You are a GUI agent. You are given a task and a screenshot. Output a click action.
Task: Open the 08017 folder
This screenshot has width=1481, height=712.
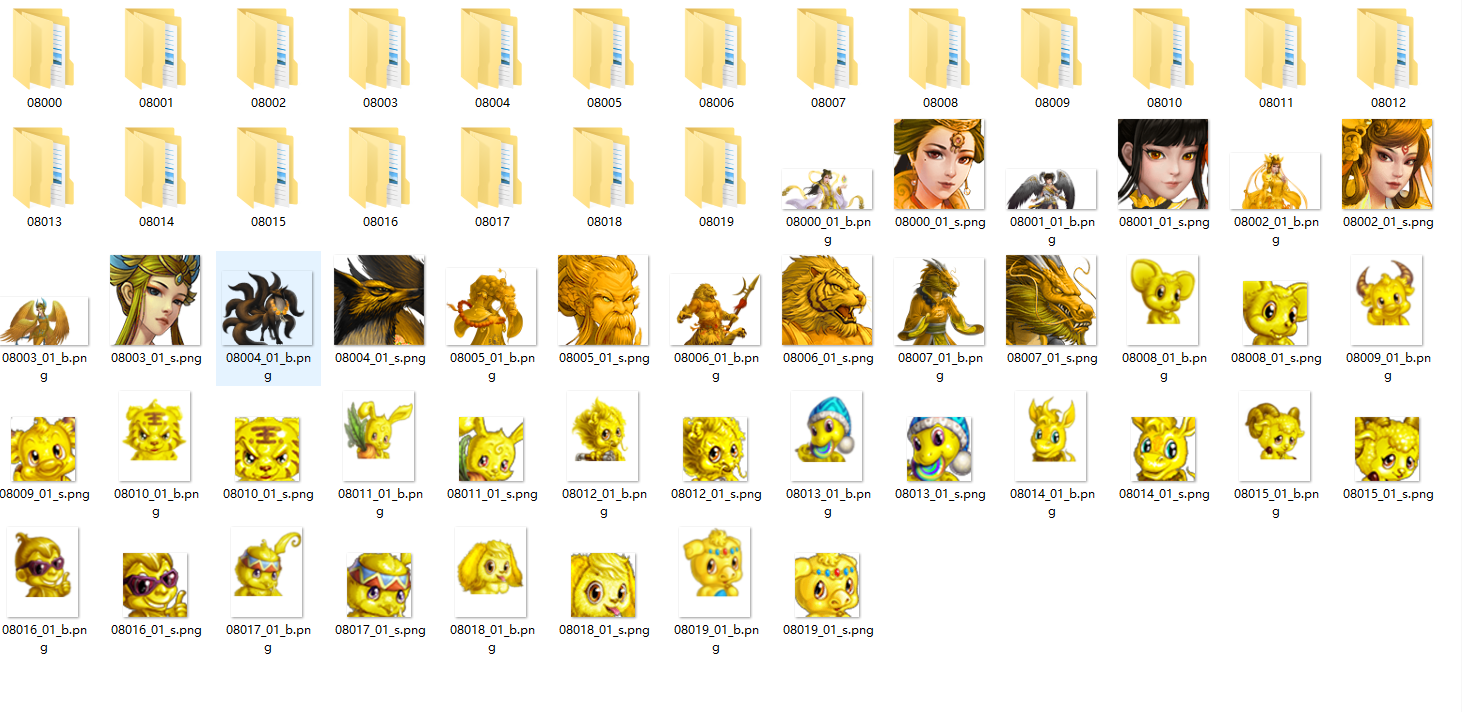tap(492, 168)
